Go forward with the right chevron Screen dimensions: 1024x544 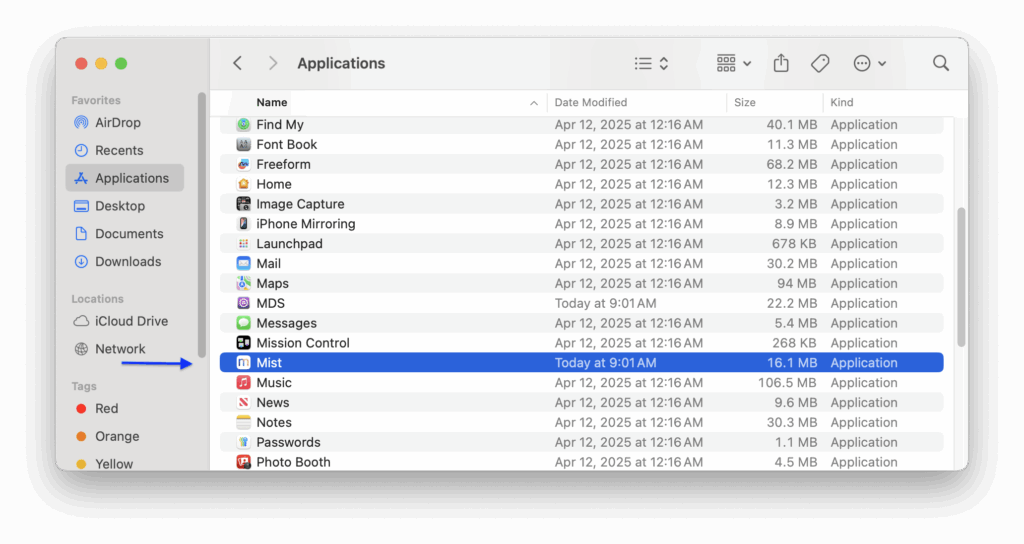click(x=273, y=63)
